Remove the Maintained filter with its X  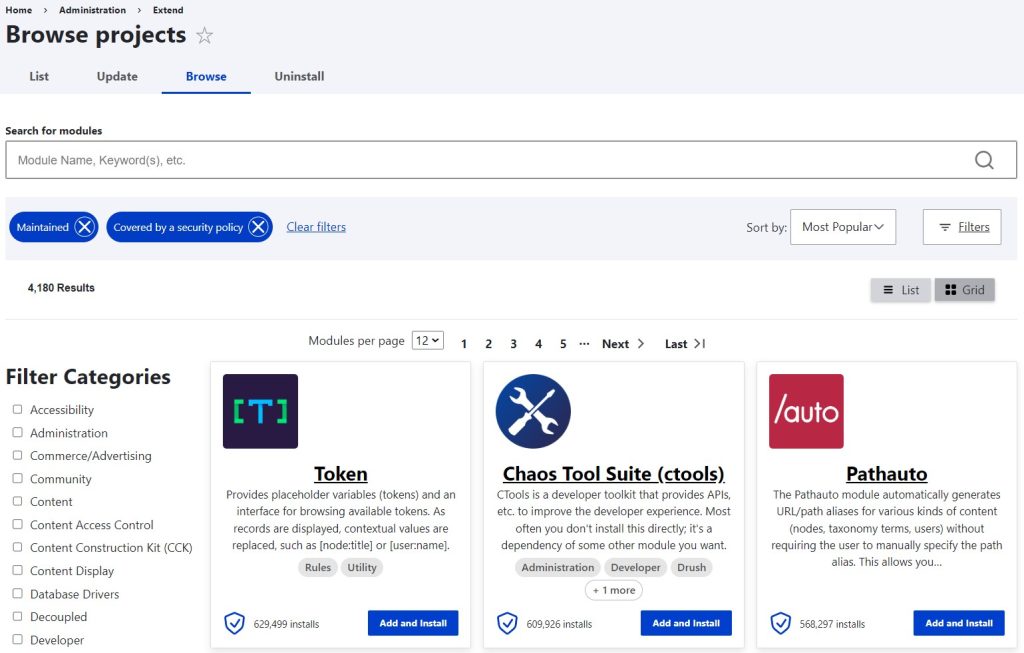[x=85, y=227]
